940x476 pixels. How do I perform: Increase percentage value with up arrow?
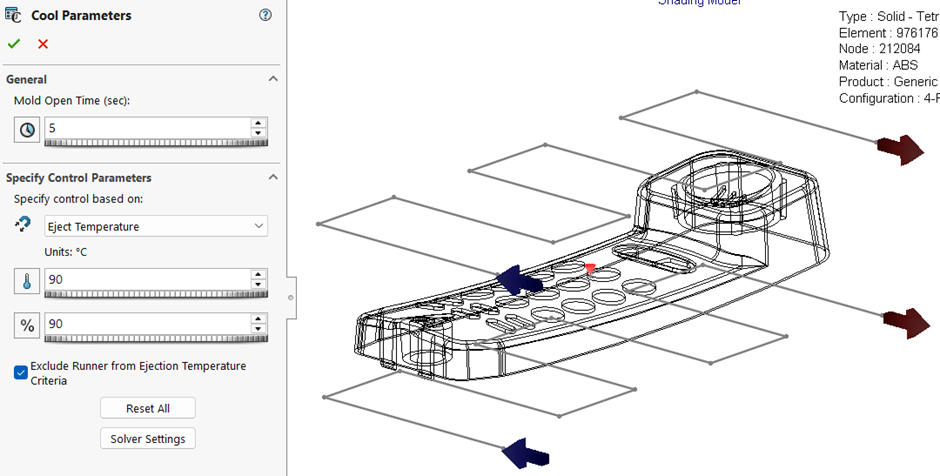click(258, 319)
